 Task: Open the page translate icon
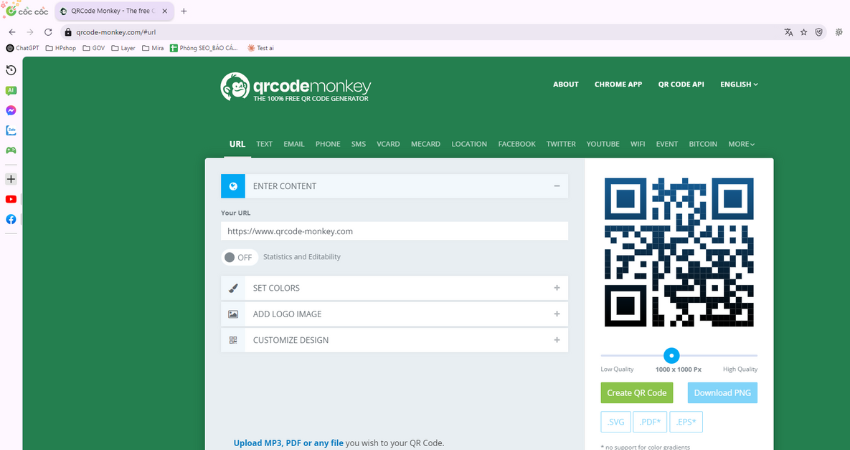click(788, 32)
